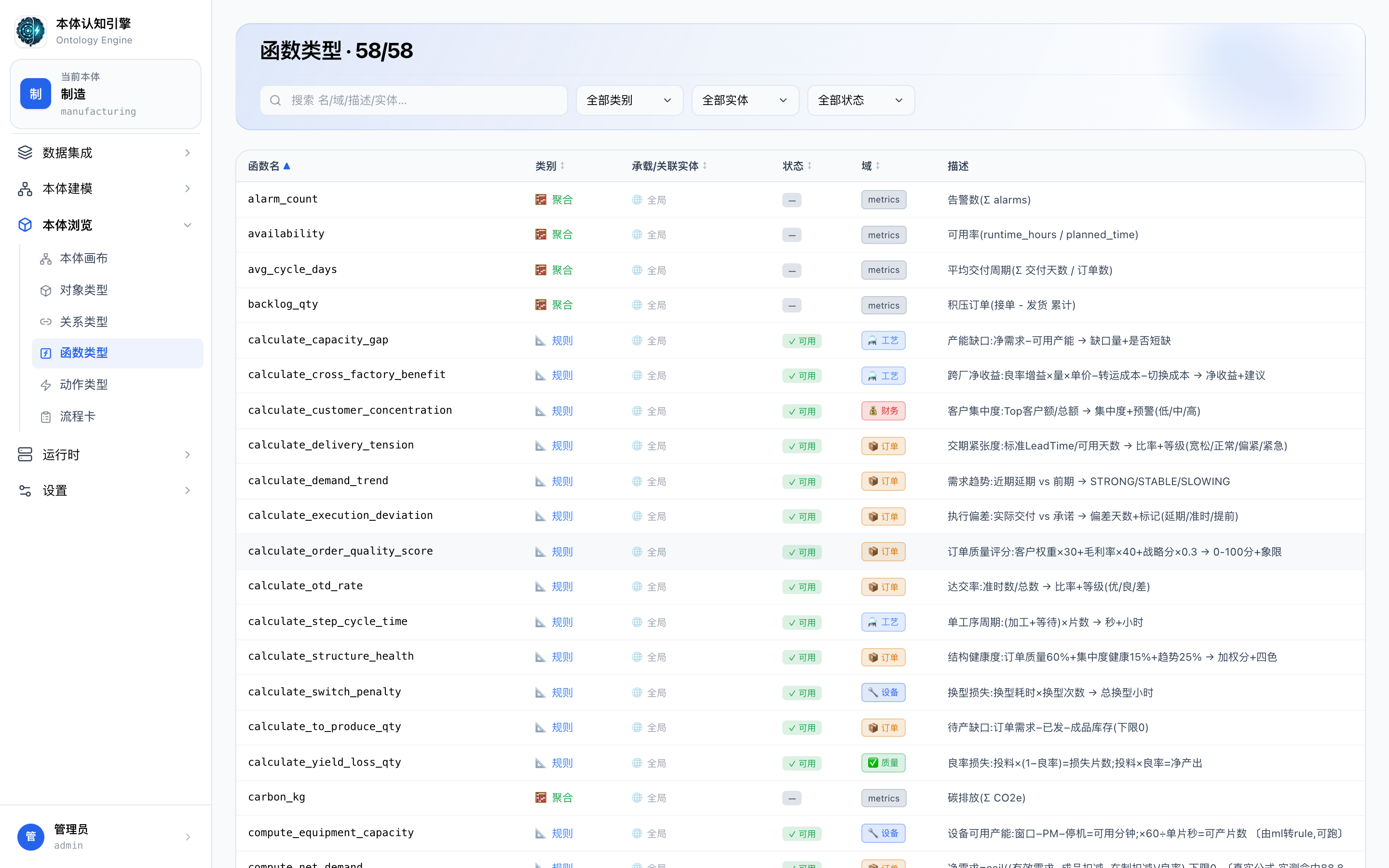Open 本体画布 in the sidebar
1389x868 pixels.
coord(118,258)
